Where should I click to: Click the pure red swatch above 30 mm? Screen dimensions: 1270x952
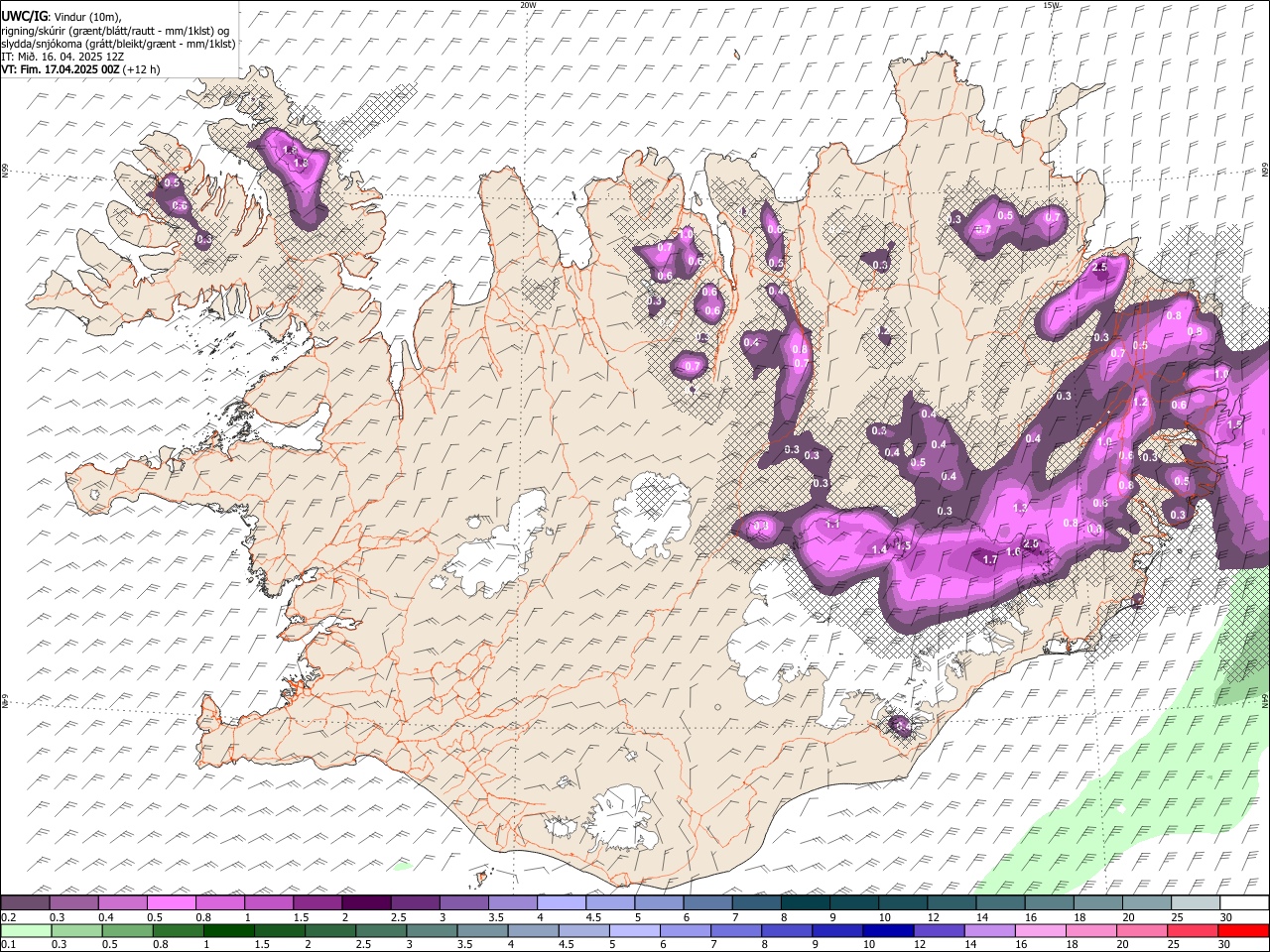coord(1243,931)
